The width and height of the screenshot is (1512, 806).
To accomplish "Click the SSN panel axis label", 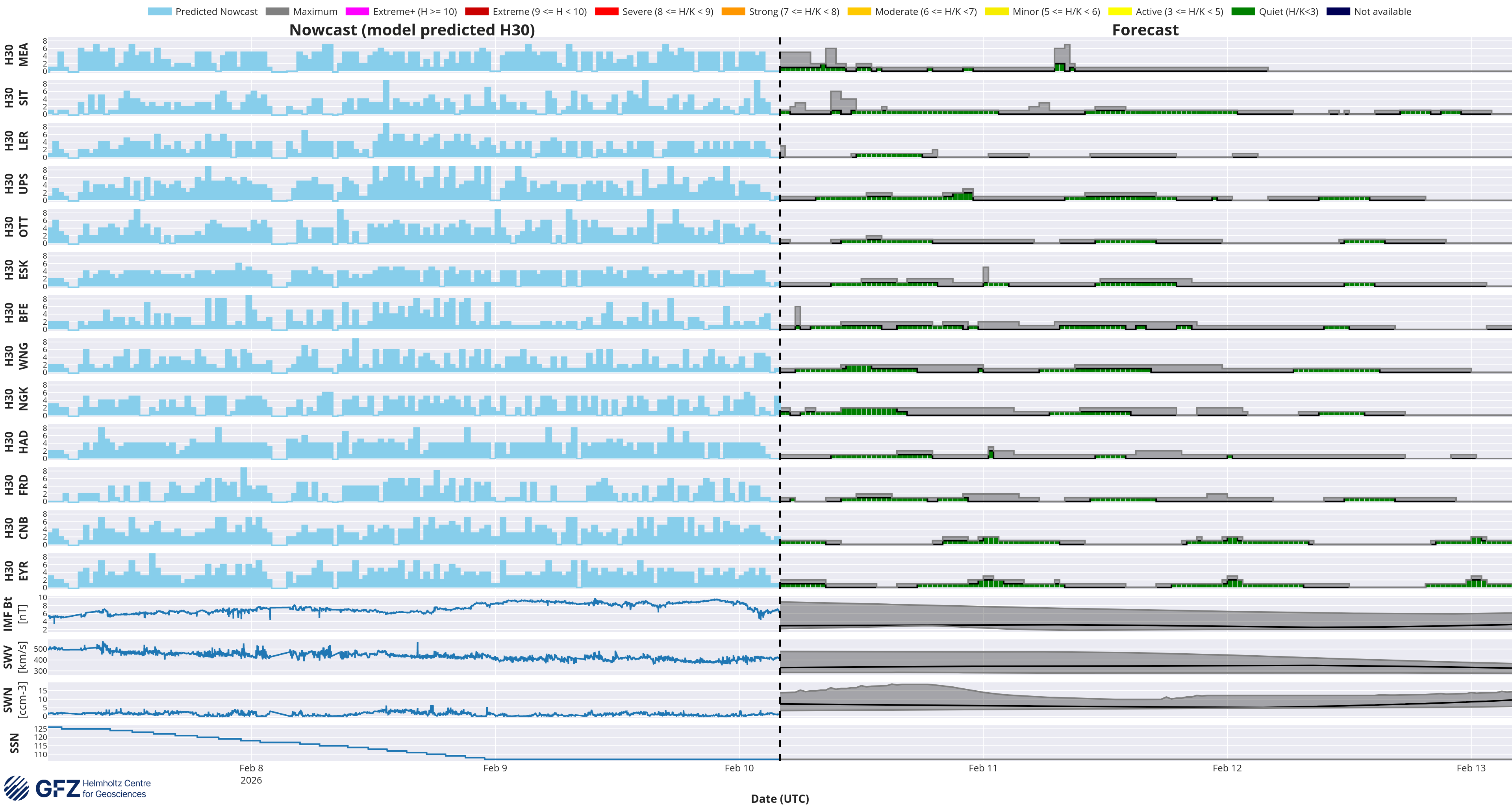I will click(15, 743).
